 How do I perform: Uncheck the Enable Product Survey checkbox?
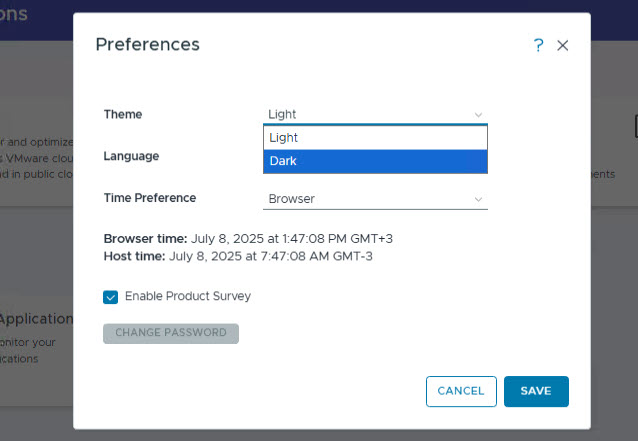111,297
